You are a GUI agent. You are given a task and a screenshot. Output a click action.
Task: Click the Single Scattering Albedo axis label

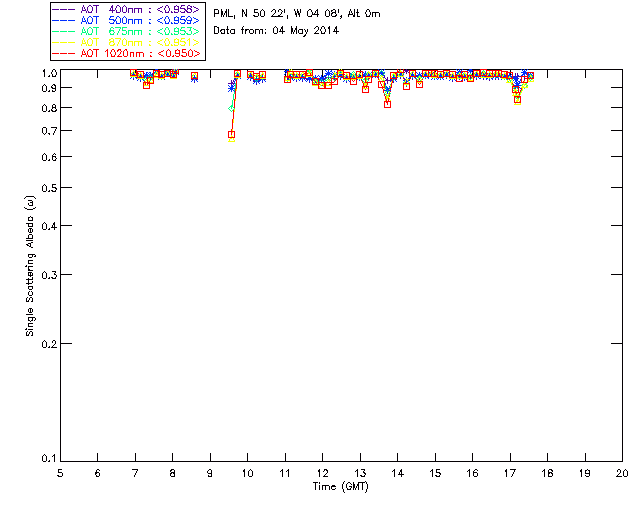pyautogui.click(x=30, y=266)
